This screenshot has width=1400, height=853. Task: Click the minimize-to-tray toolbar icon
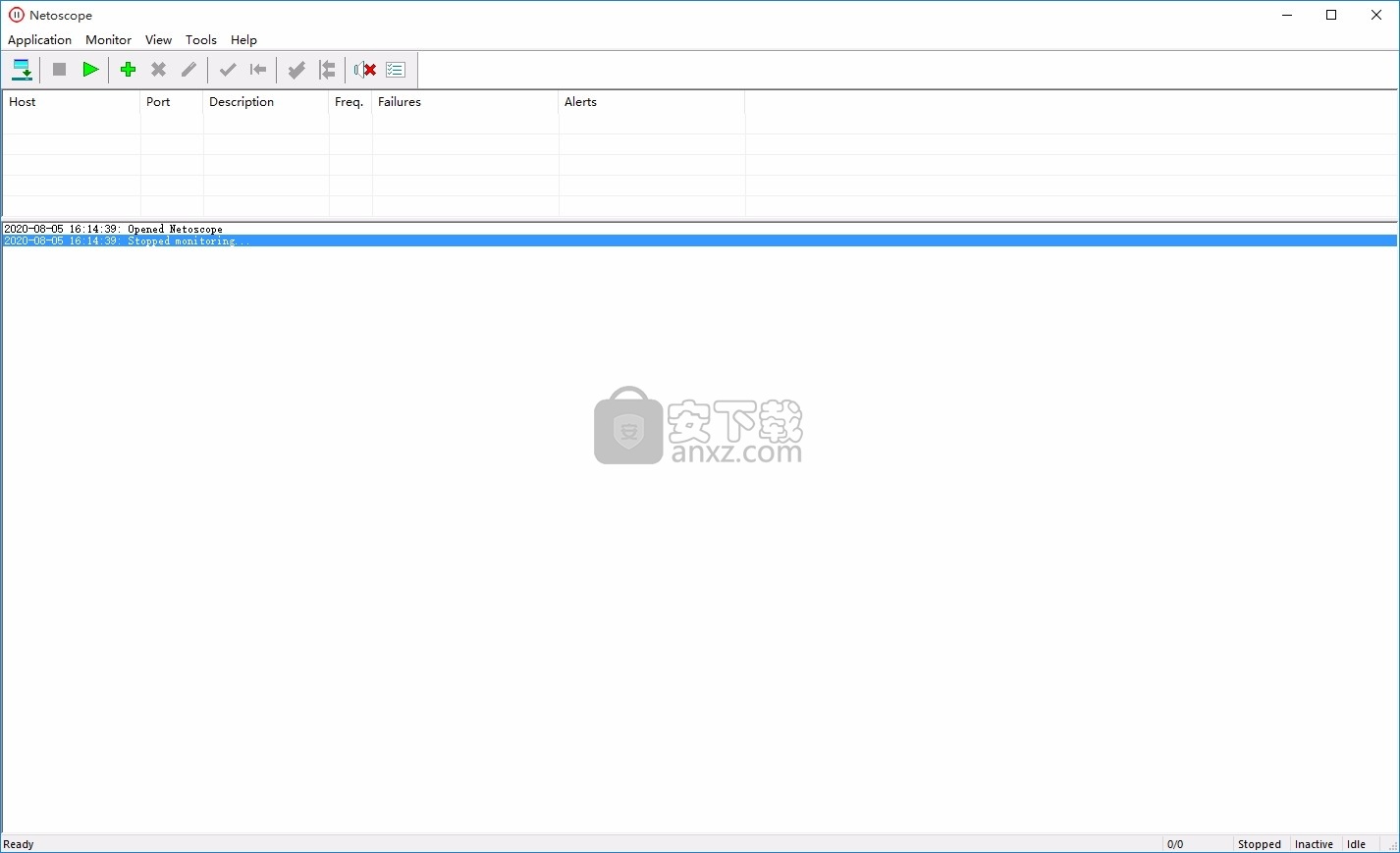click(22, 70)
